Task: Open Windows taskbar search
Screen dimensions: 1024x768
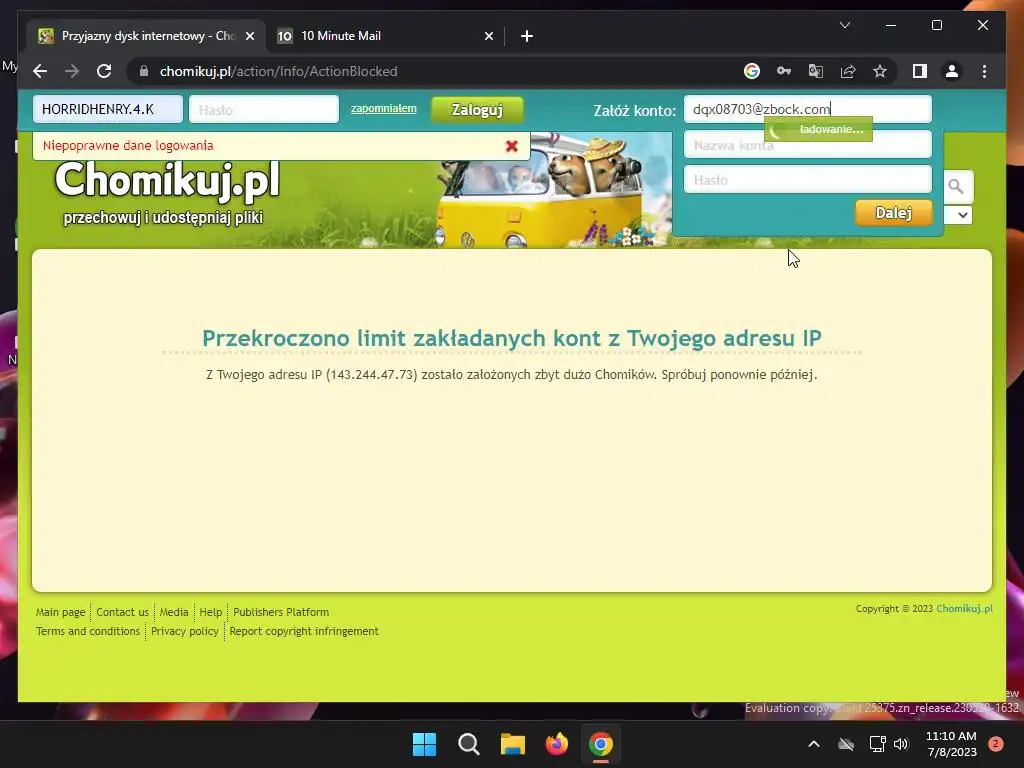Action: (x=468, y=744)
